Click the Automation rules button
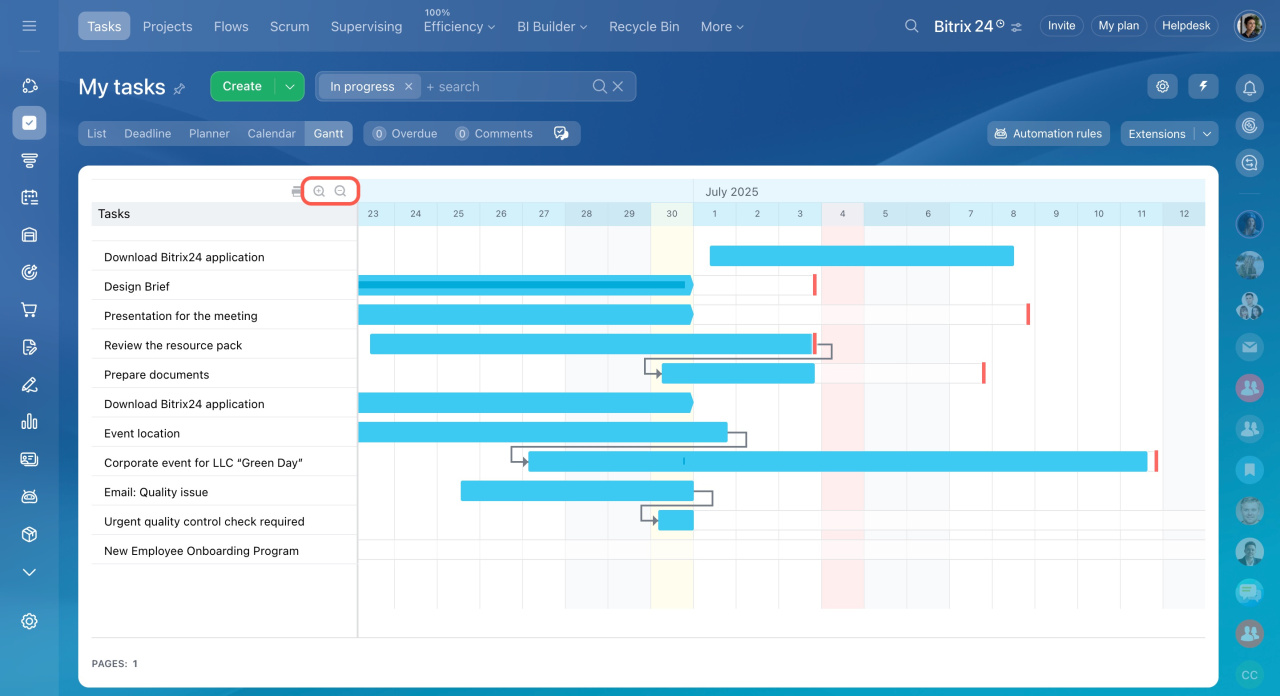 (x=1048, y=133)
